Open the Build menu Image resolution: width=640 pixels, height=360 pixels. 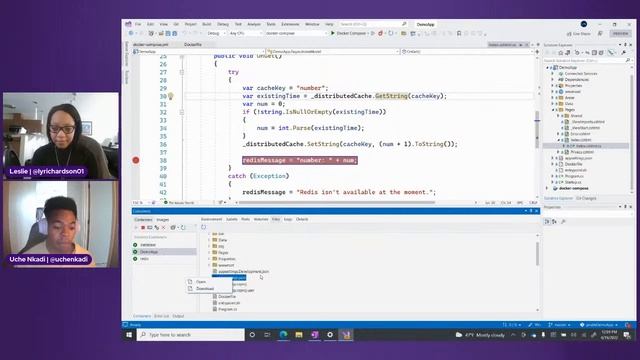pos(207,24)
